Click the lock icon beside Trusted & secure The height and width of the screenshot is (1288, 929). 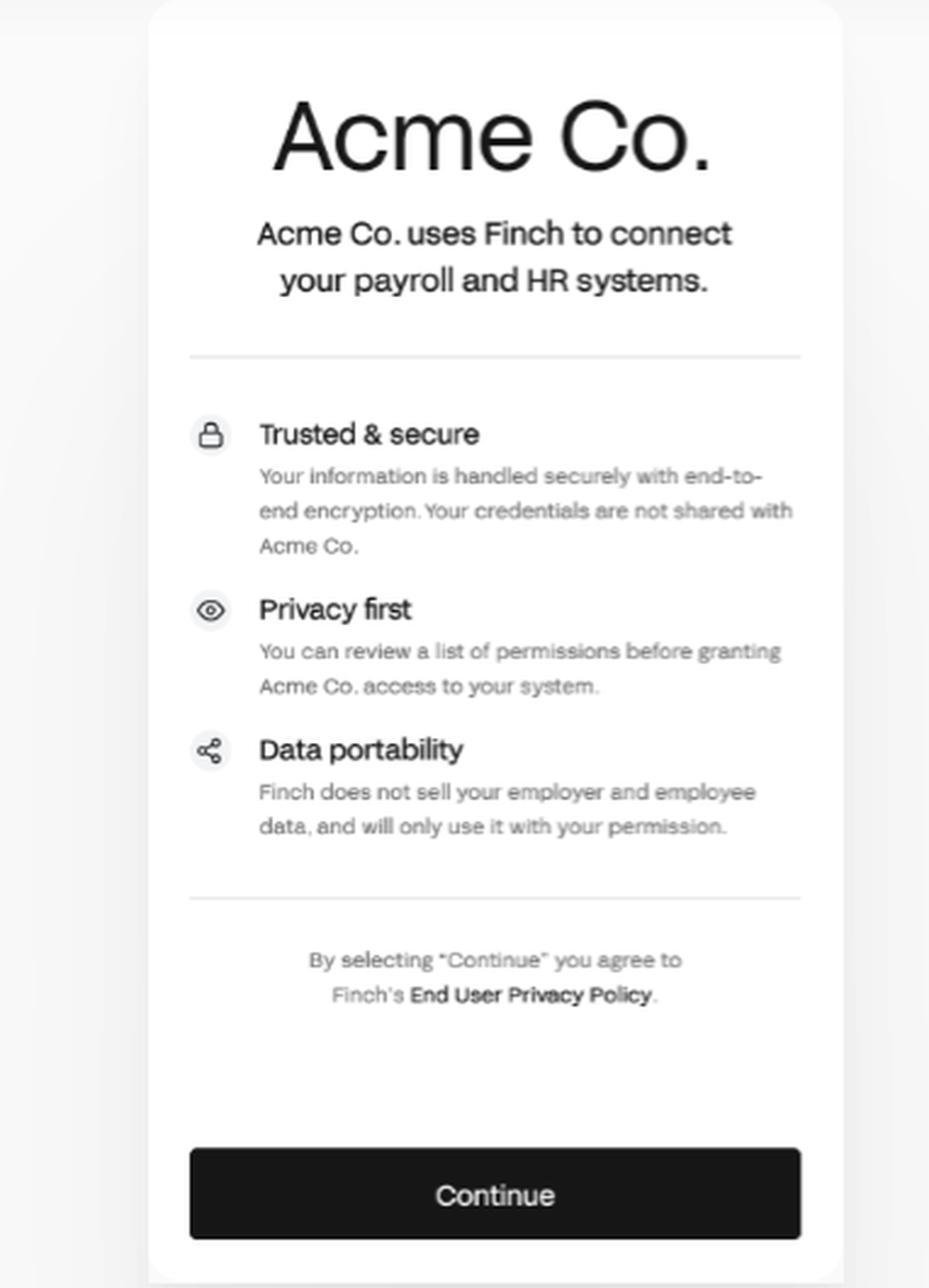pyautogui.click(x=211, y=435)
